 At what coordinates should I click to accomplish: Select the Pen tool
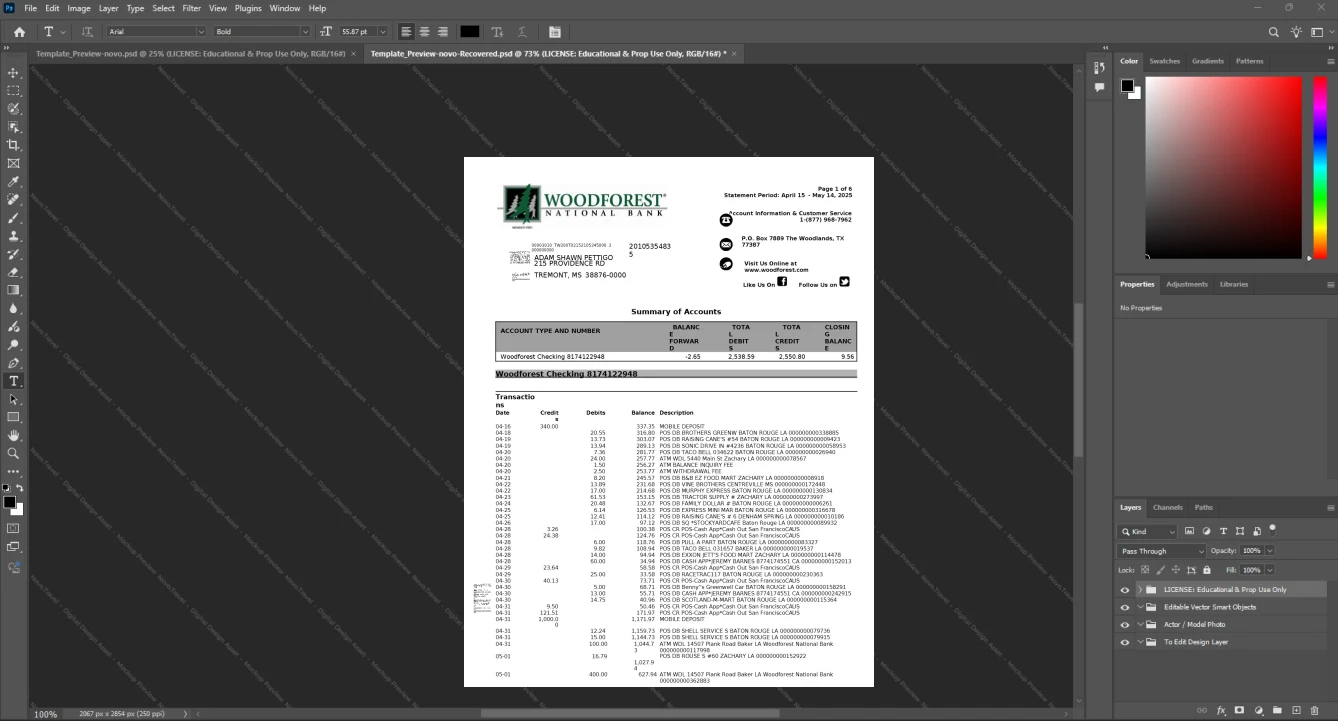click(x=14, y=363)
